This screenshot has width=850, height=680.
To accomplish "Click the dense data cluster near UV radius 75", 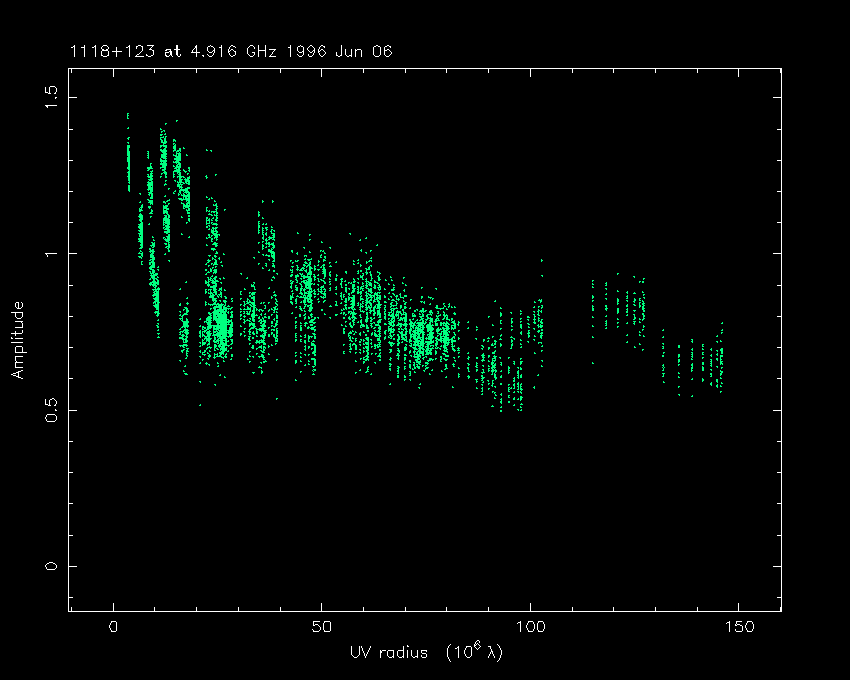I will pos(426,335).
